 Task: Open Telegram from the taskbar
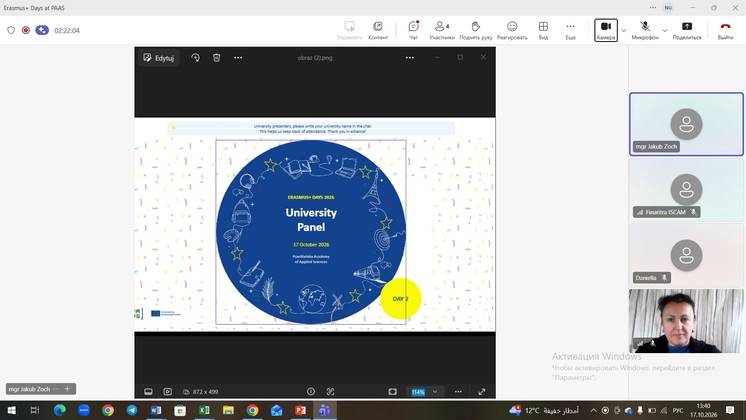[x=132, y=410]
